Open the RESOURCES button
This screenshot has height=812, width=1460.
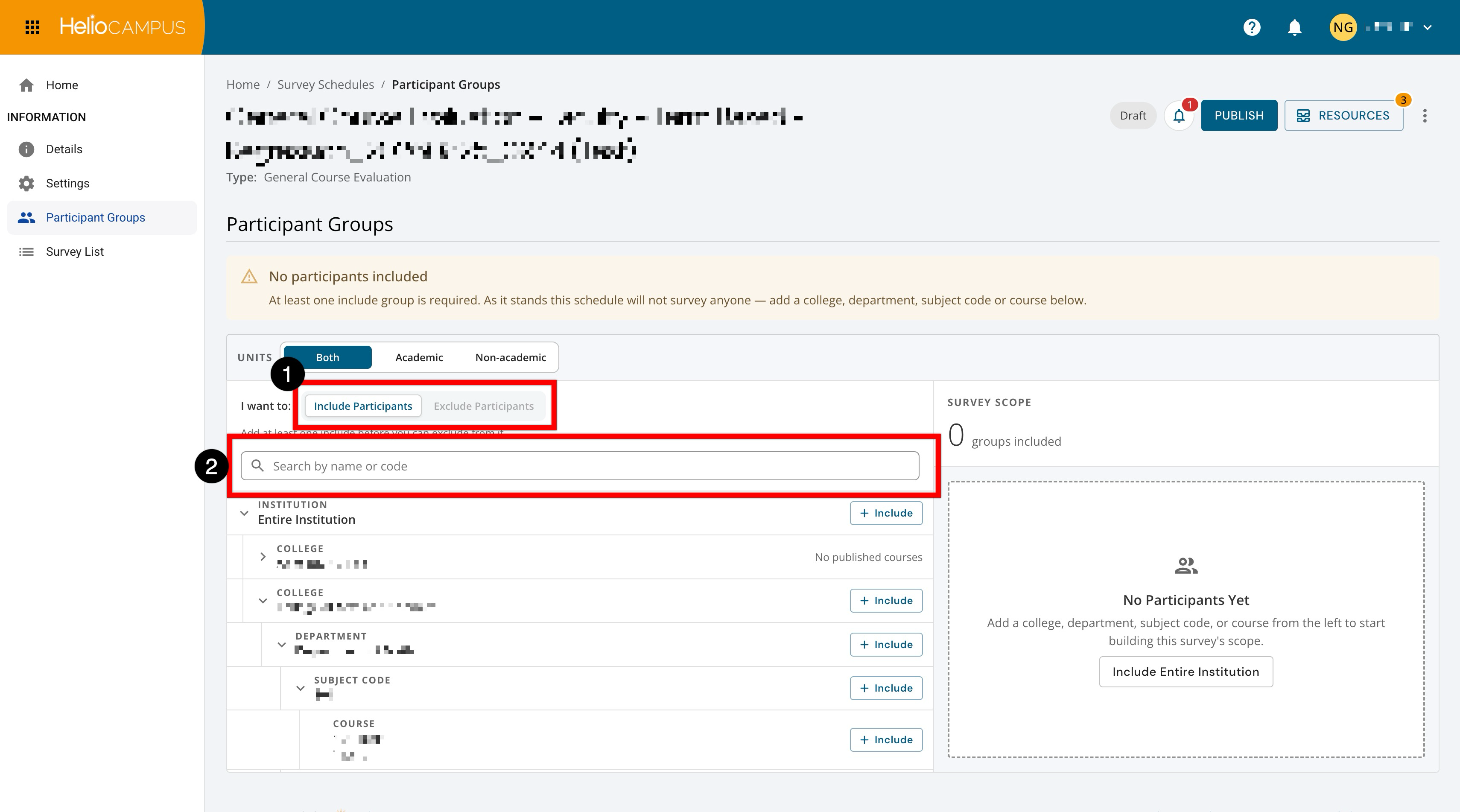1343,116
